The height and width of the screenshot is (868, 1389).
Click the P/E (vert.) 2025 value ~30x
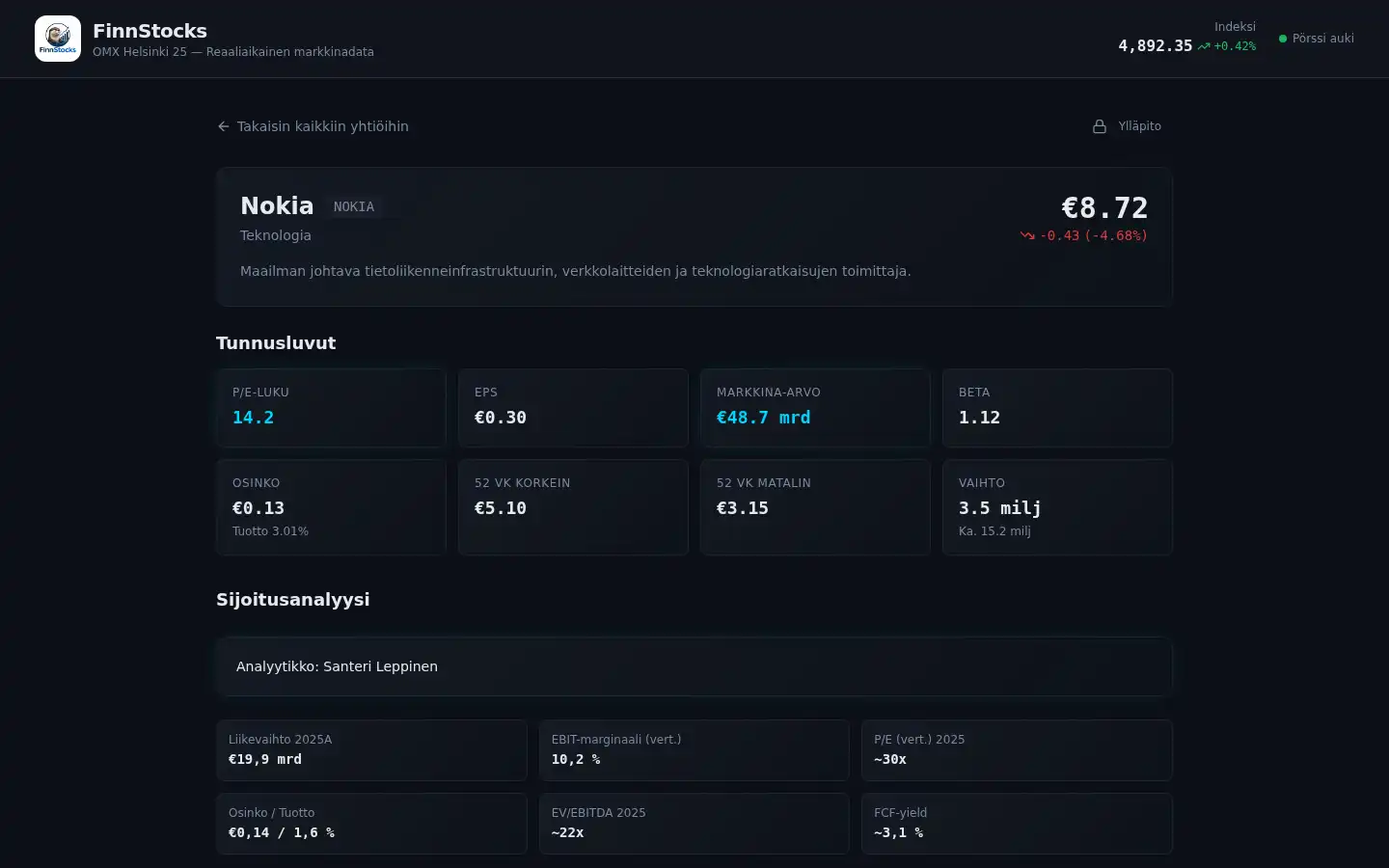point(890,759)
